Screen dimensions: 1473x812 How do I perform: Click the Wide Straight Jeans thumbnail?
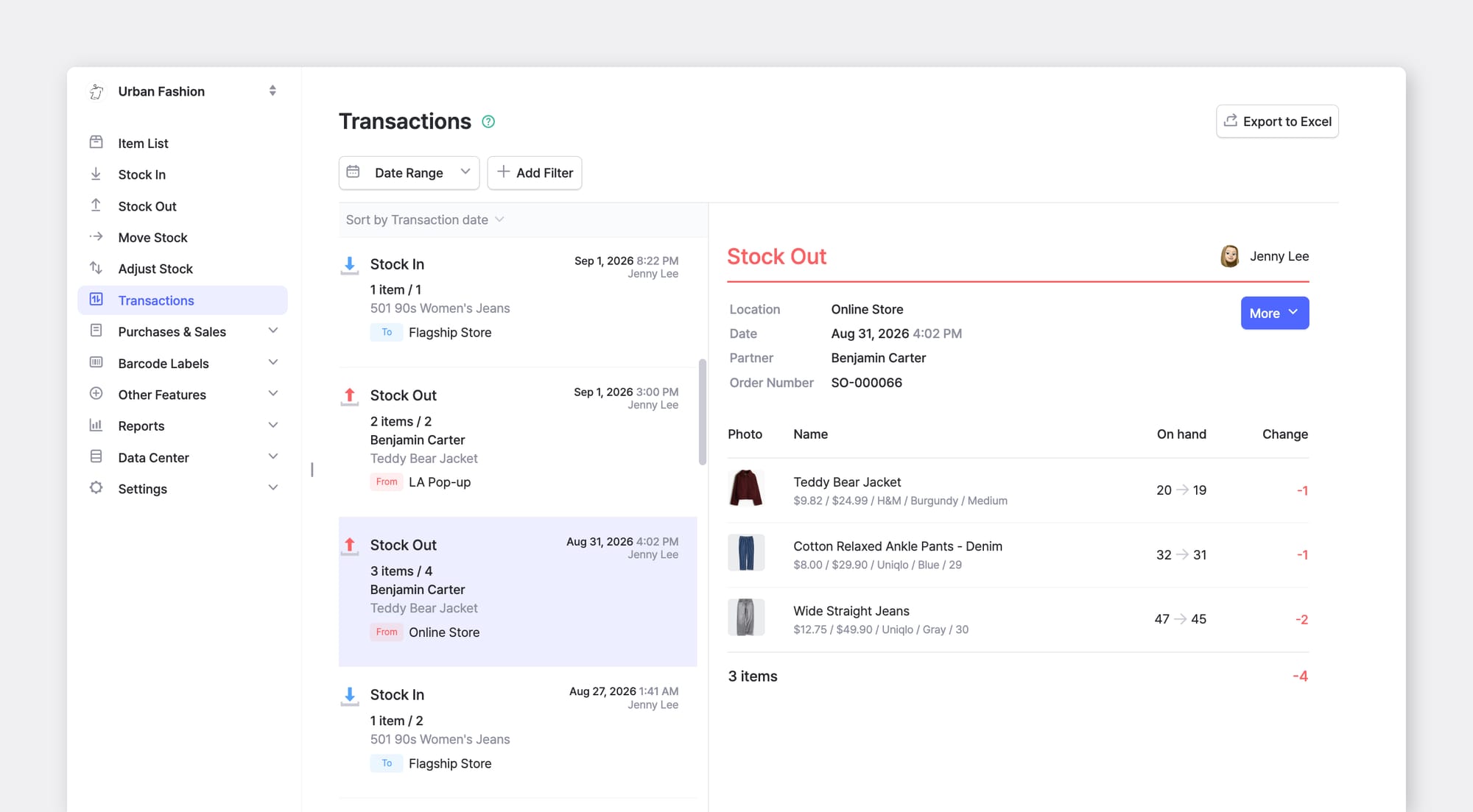click(x=746, y=617)
